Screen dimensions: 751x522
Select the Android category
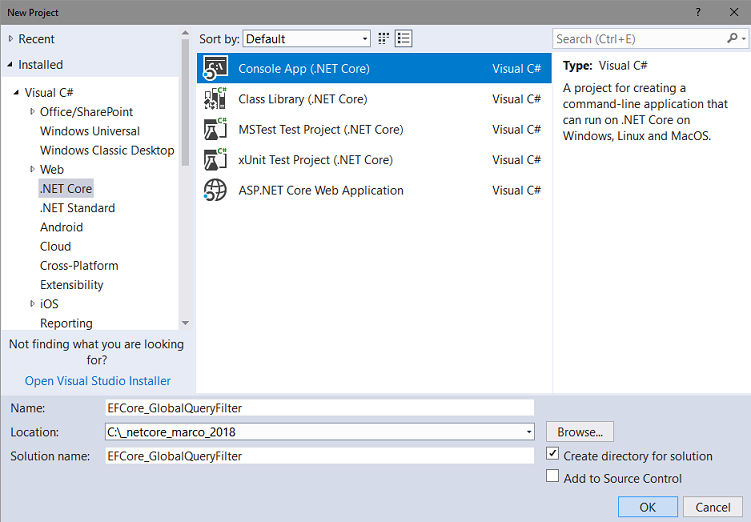click(61, 227)
